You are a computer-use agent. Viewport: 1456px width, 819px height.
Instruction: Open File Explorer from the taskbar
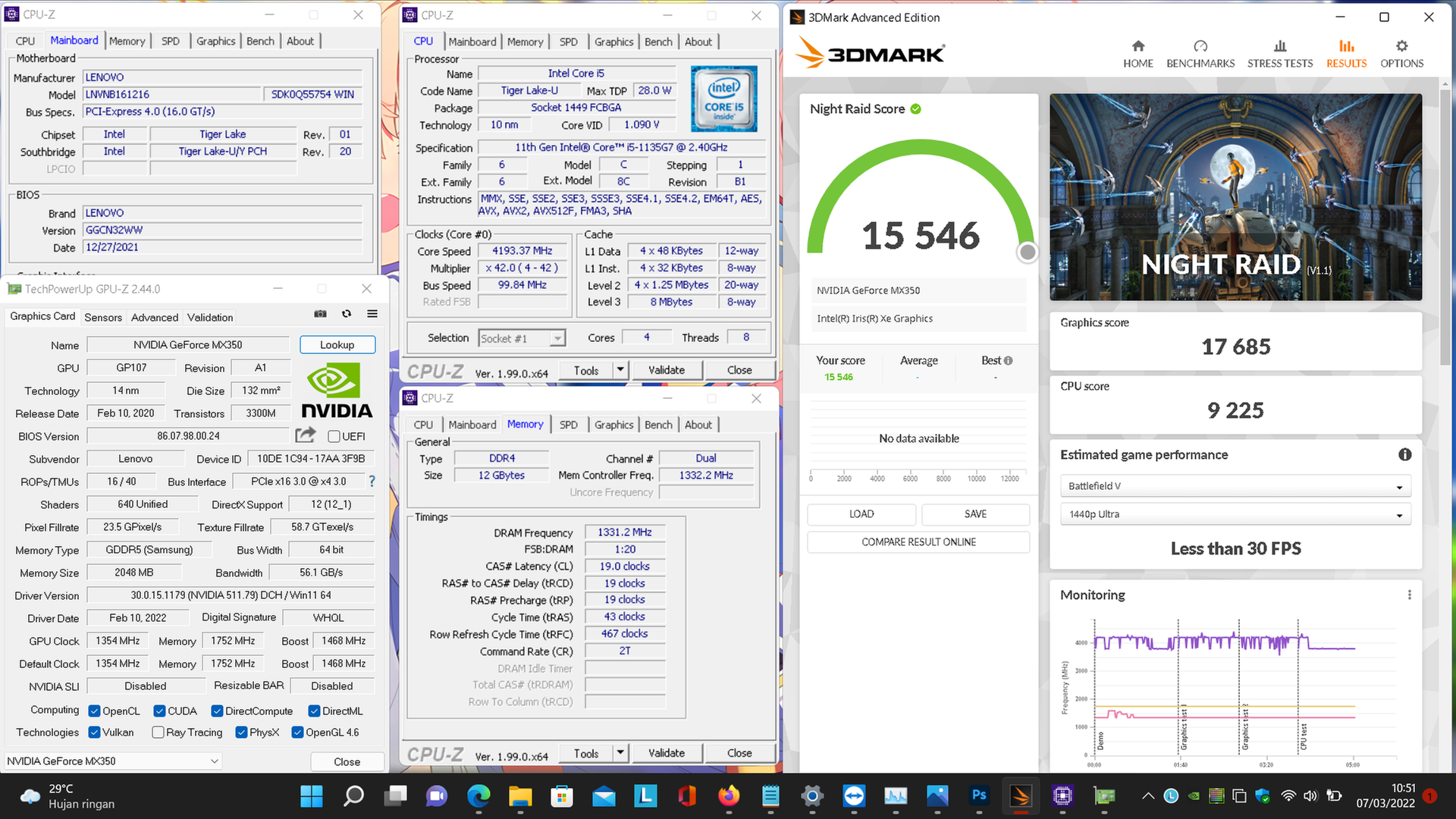520,795
